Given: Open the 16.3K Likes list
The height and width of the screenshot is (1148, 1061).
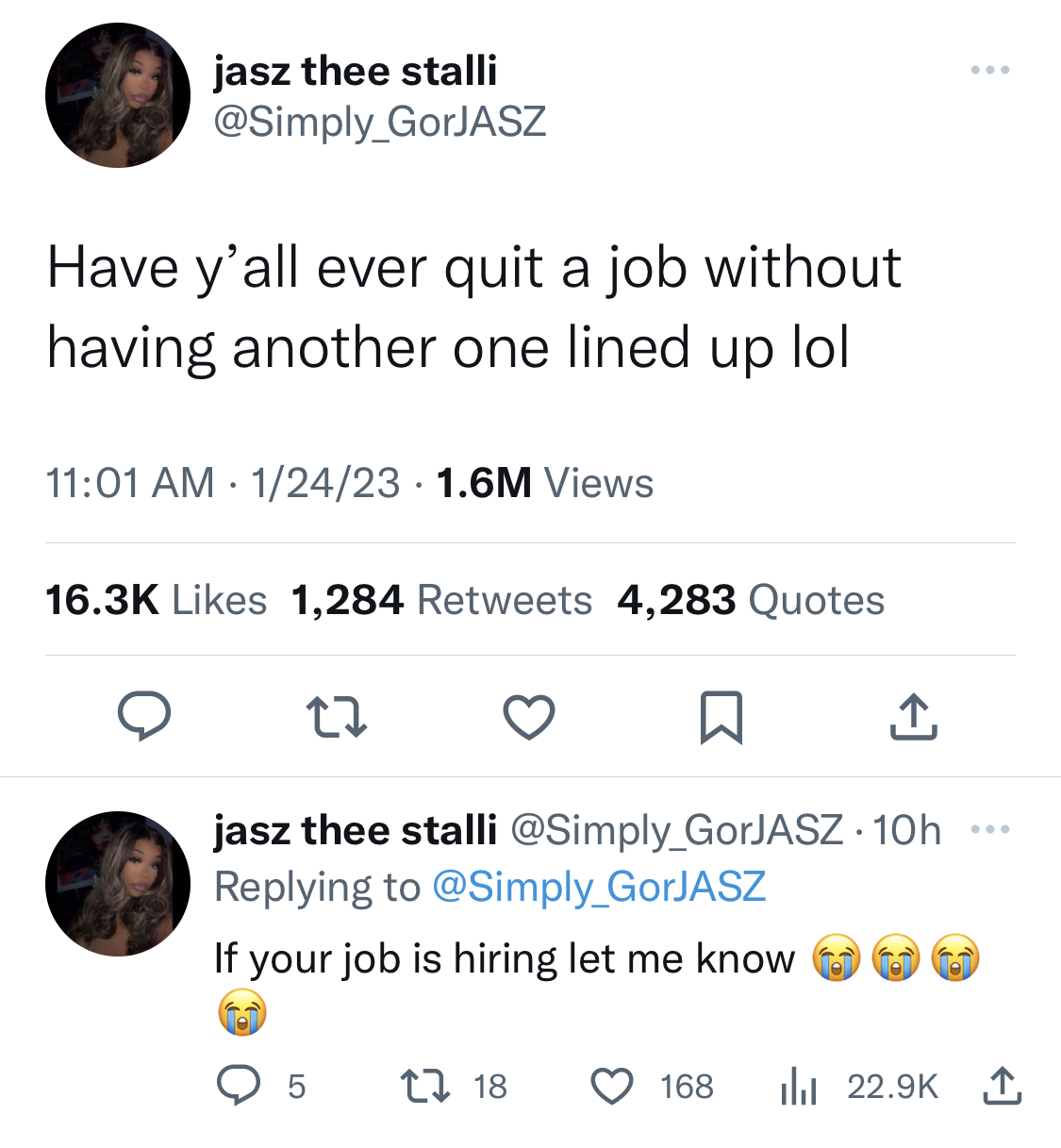Looking at the screenshot, I should tap(157, 600).
